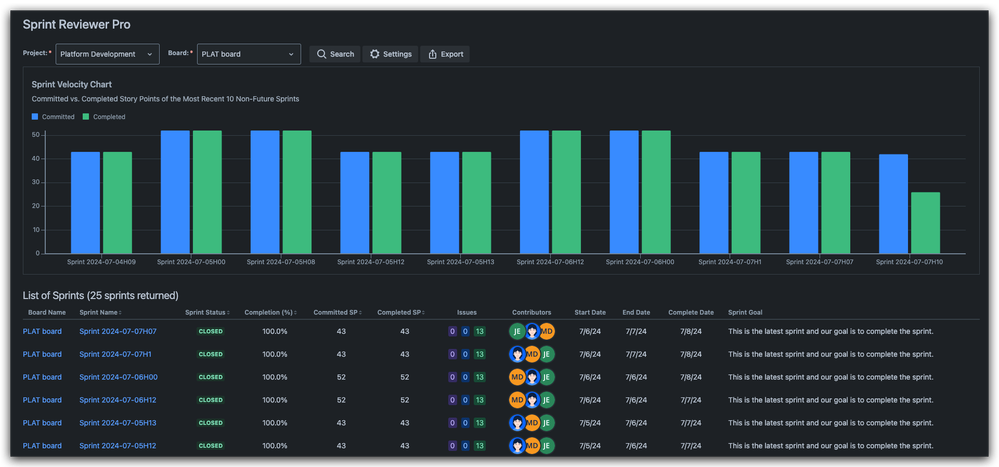Click the Sprint Goal column header

[x=745, y=313]
